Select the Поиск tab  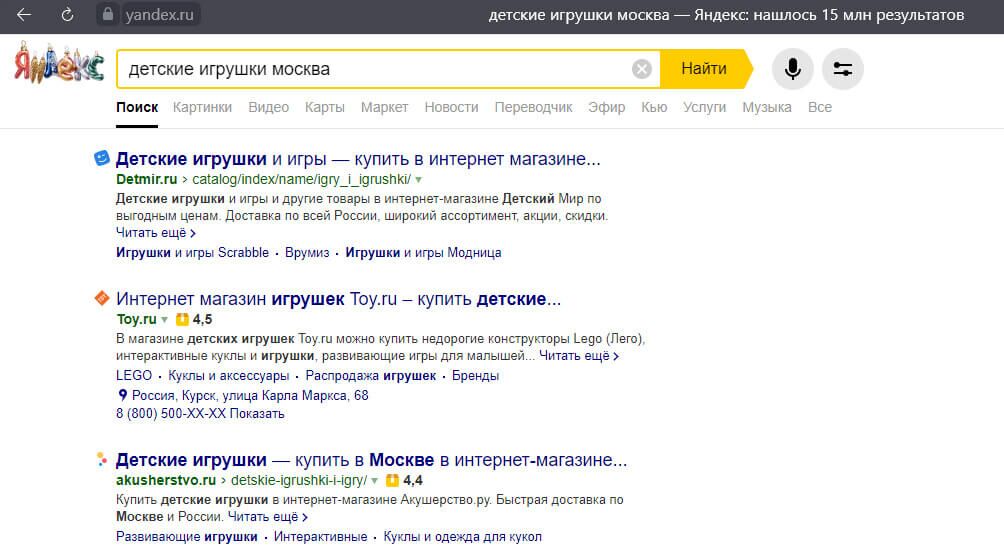pyautogui.click(x=137, y=107)
